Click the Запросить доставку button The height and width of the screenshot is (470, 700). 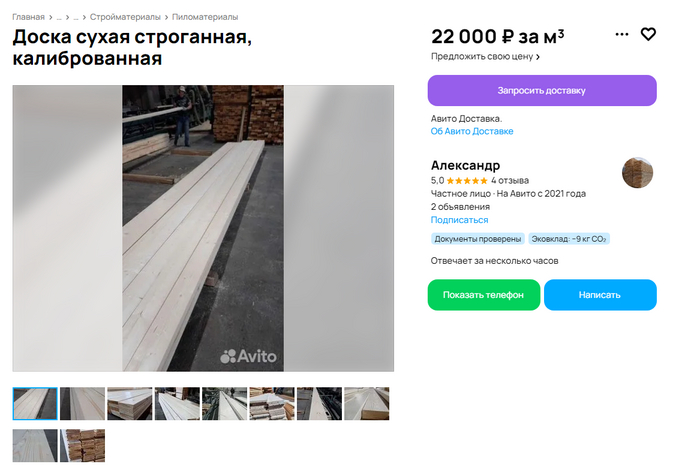(542, 91)
